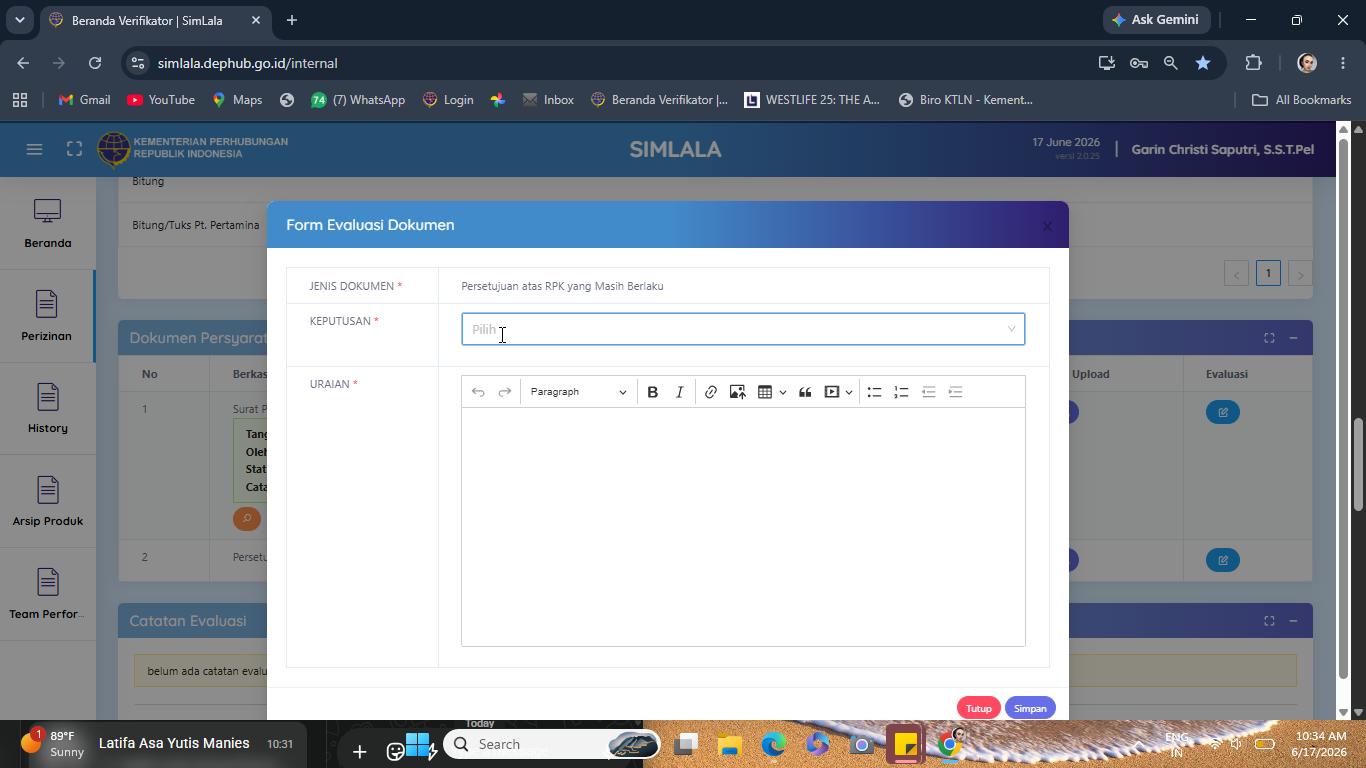Apply block quote formatting
Viewport: 1366px width, 768px height.
coord(805,392)
